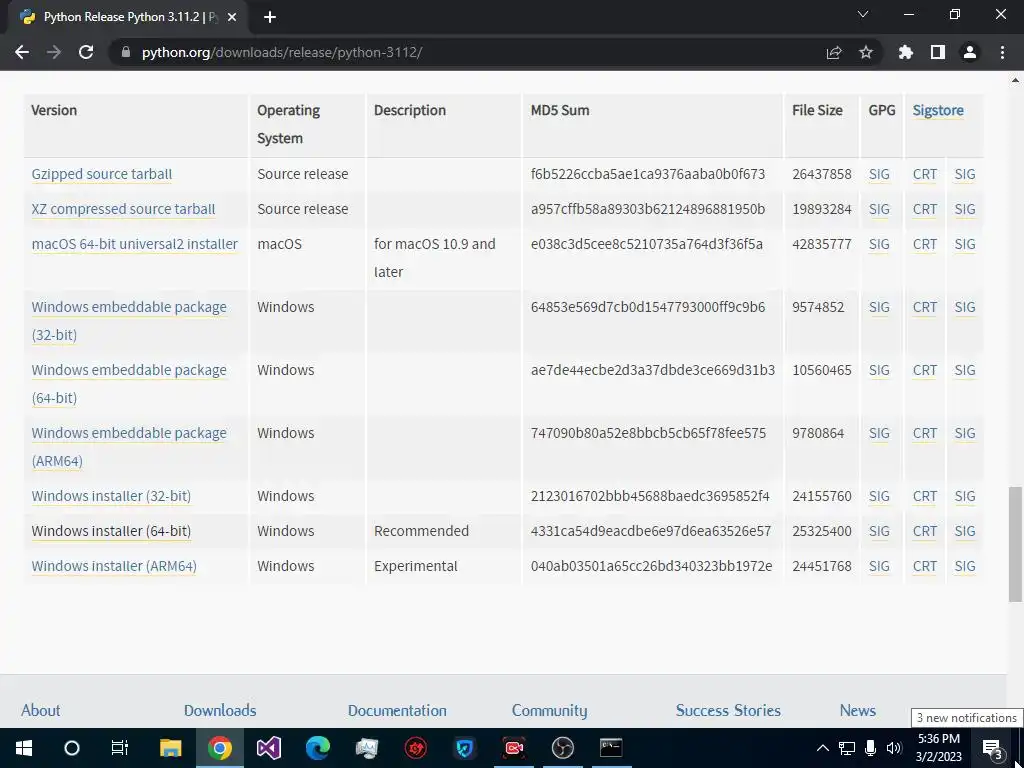This screenshot has width=1024, height=768.
Task: Share this page from the address bar
Action: click(834, 52)
